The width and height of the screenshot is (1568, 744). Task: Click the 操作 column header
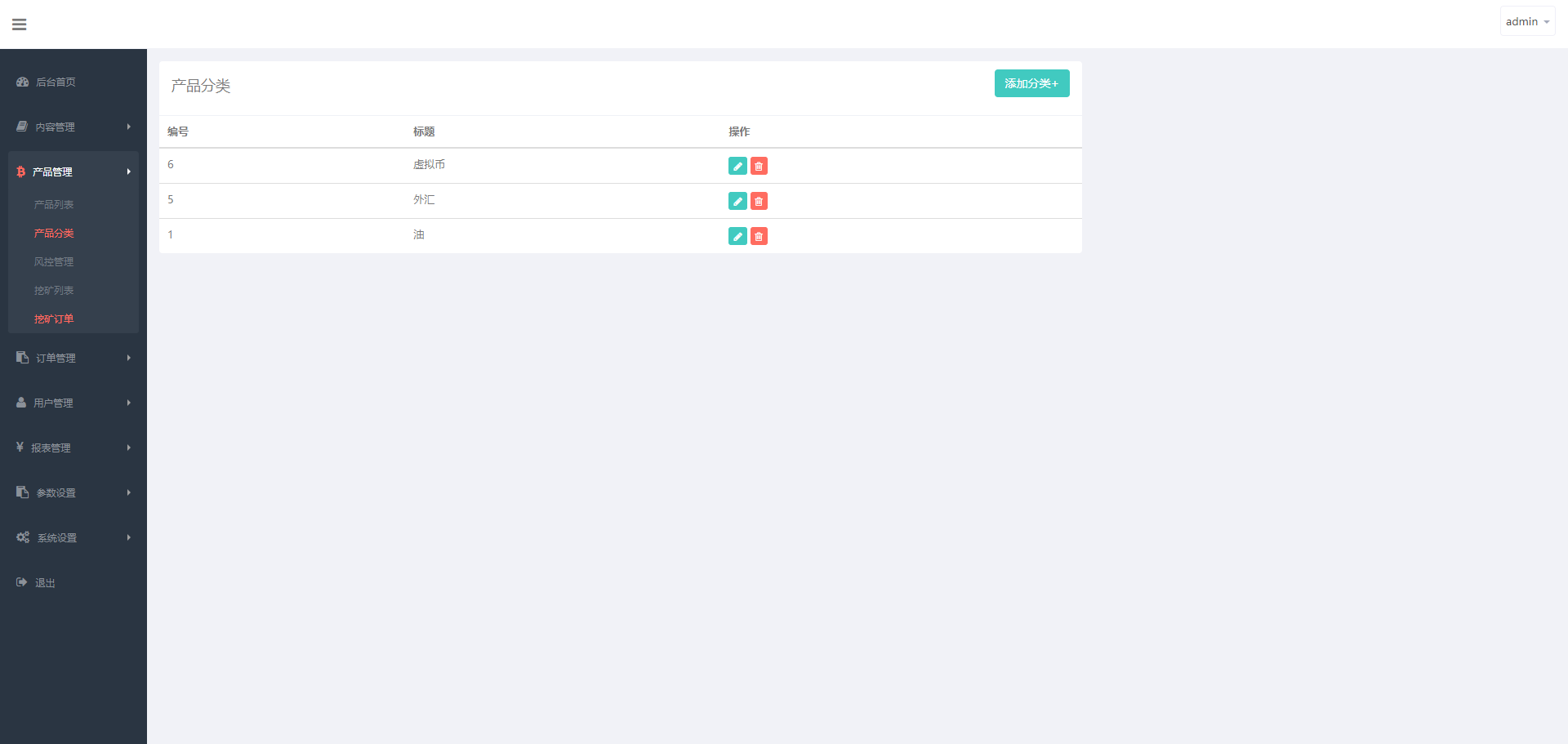point(739,131)
